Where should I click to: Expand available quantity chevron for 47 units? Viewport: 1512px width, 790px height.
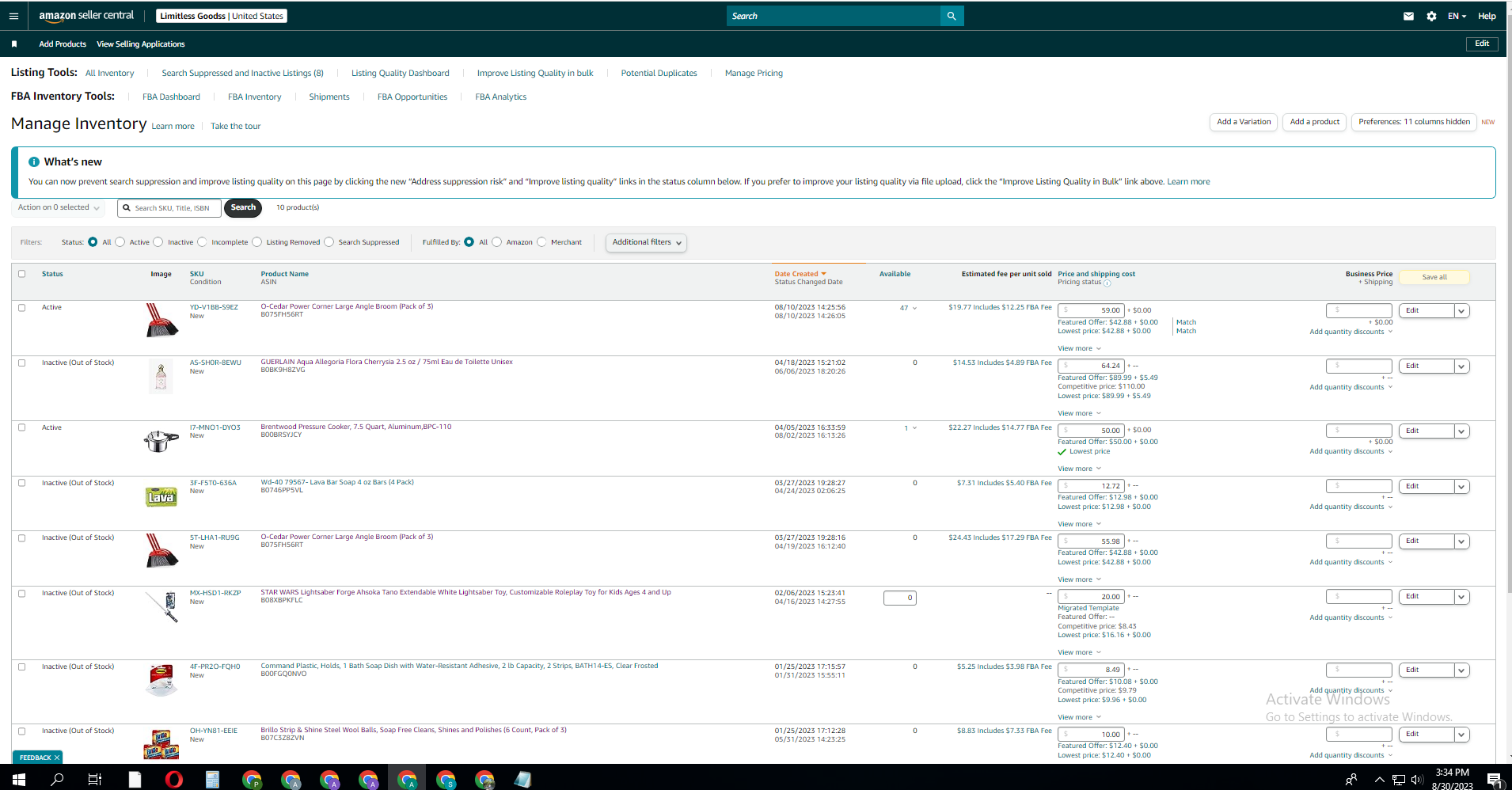point(914,309)
